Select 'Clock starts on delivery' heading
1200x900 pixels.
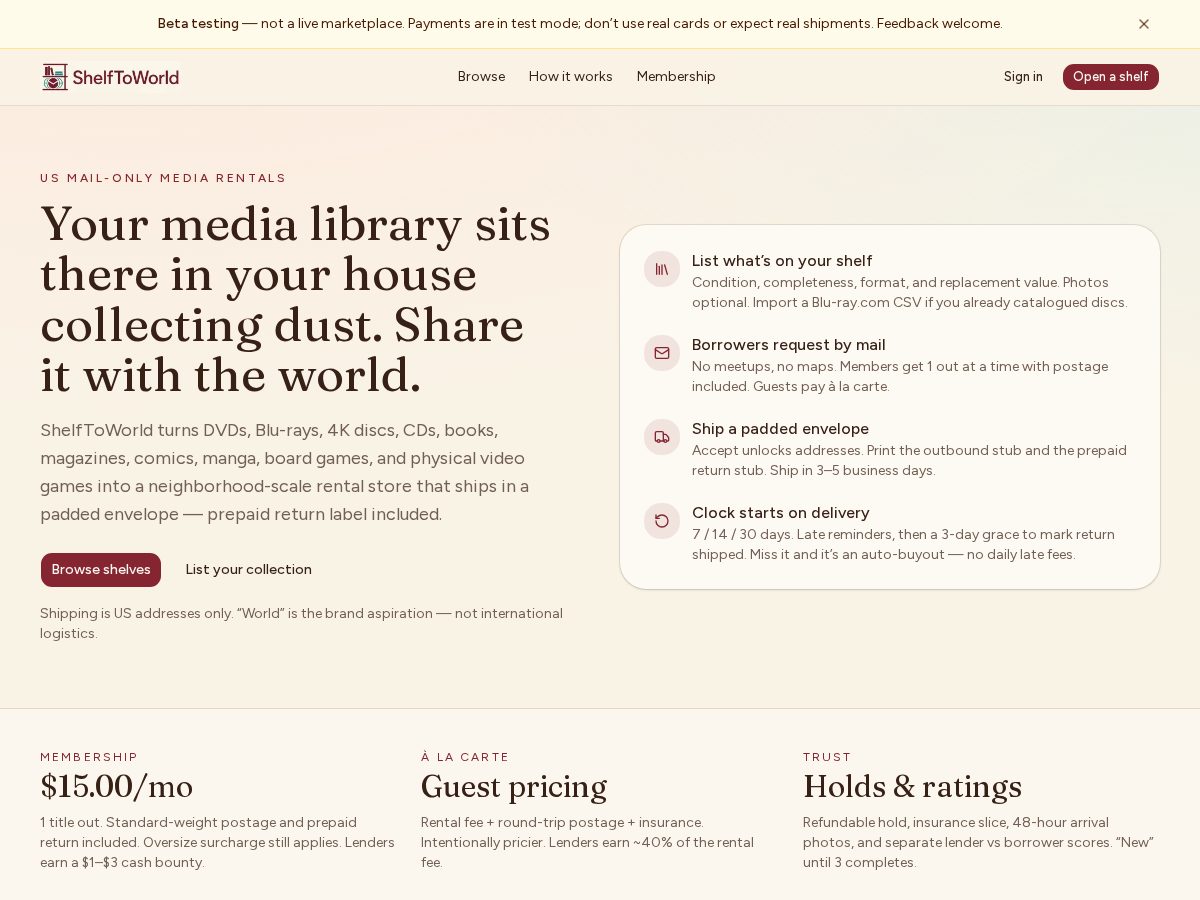781,513
